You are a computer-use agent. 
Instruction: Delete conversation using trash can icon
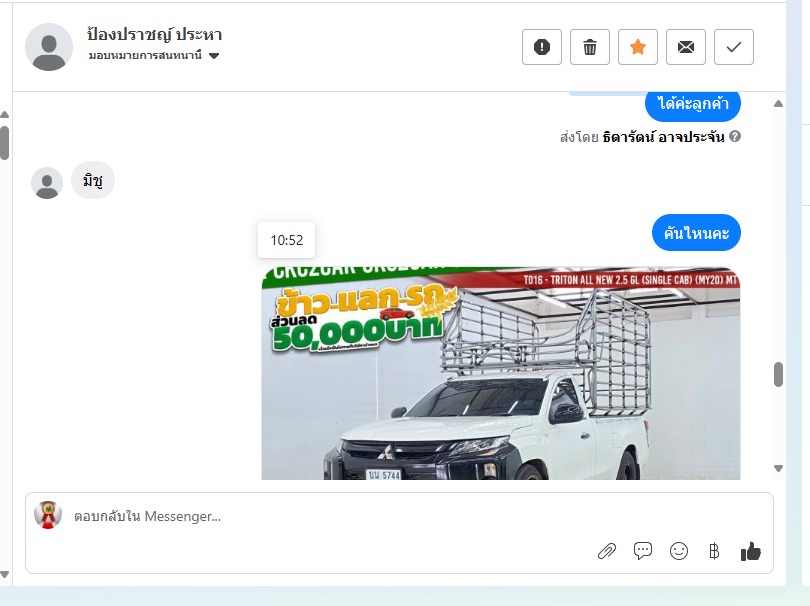pyautogui.click(x=589, y=47)
